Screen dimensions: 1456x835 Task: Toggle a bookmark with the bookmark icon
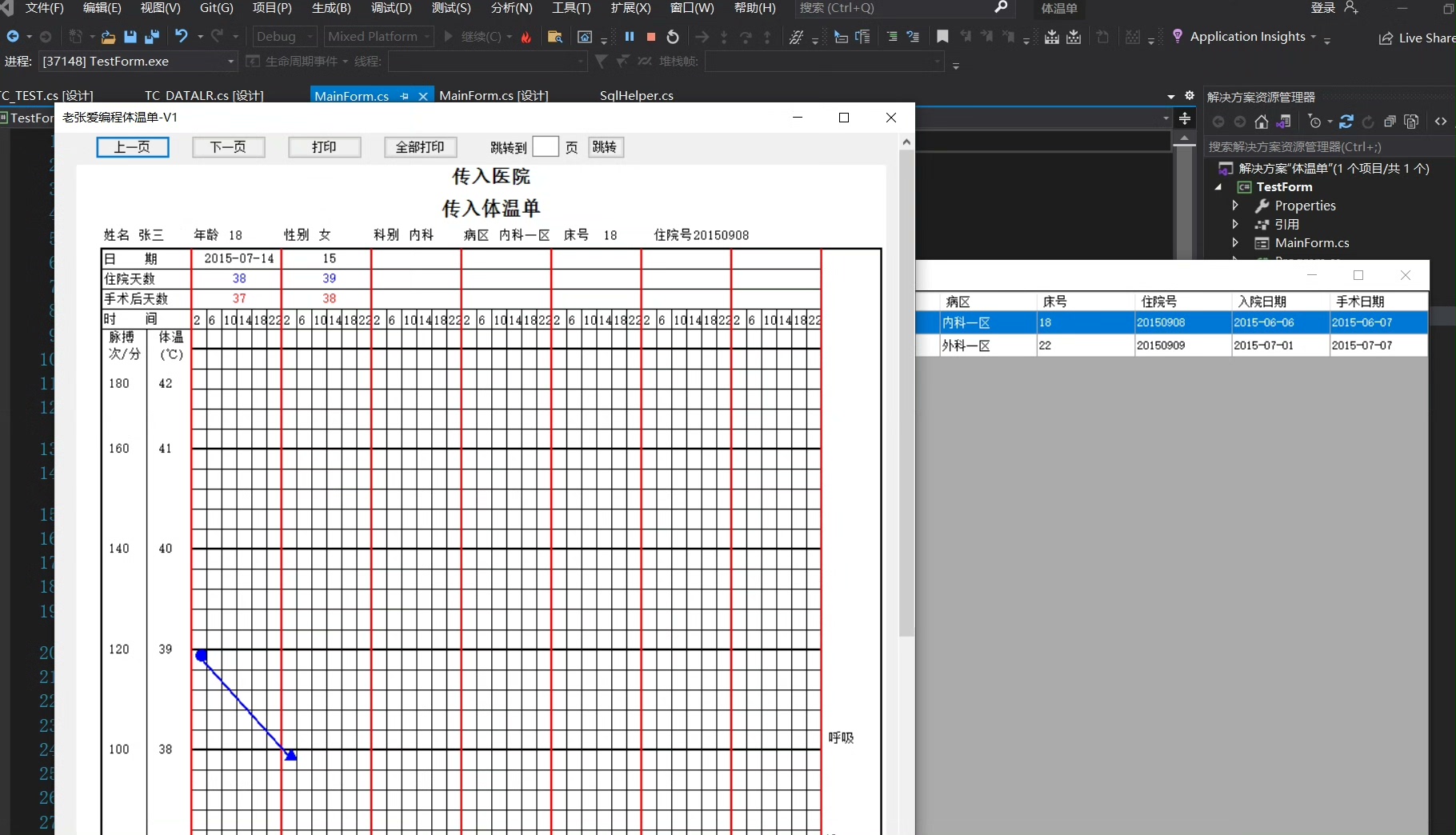(942, 37)
